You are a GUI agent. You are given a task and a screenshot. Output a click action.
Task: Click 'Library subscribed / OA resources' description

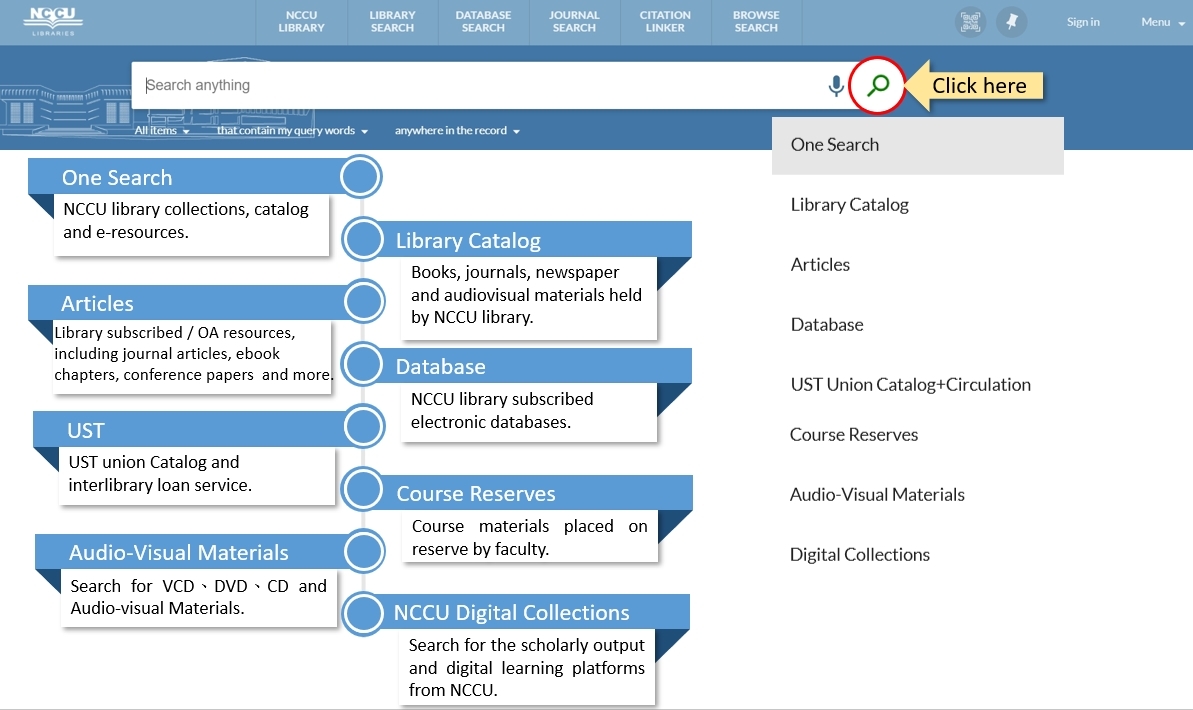coord(193,353)
